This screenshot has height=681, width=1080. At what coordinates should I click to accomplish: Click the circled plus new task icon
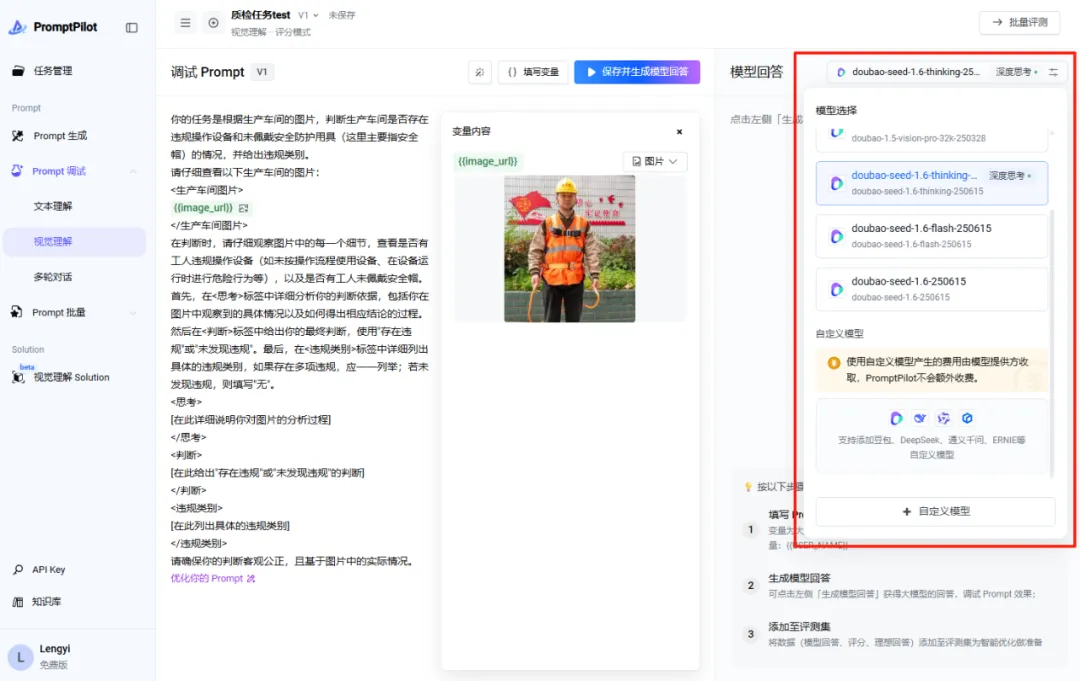pos(214,23)
